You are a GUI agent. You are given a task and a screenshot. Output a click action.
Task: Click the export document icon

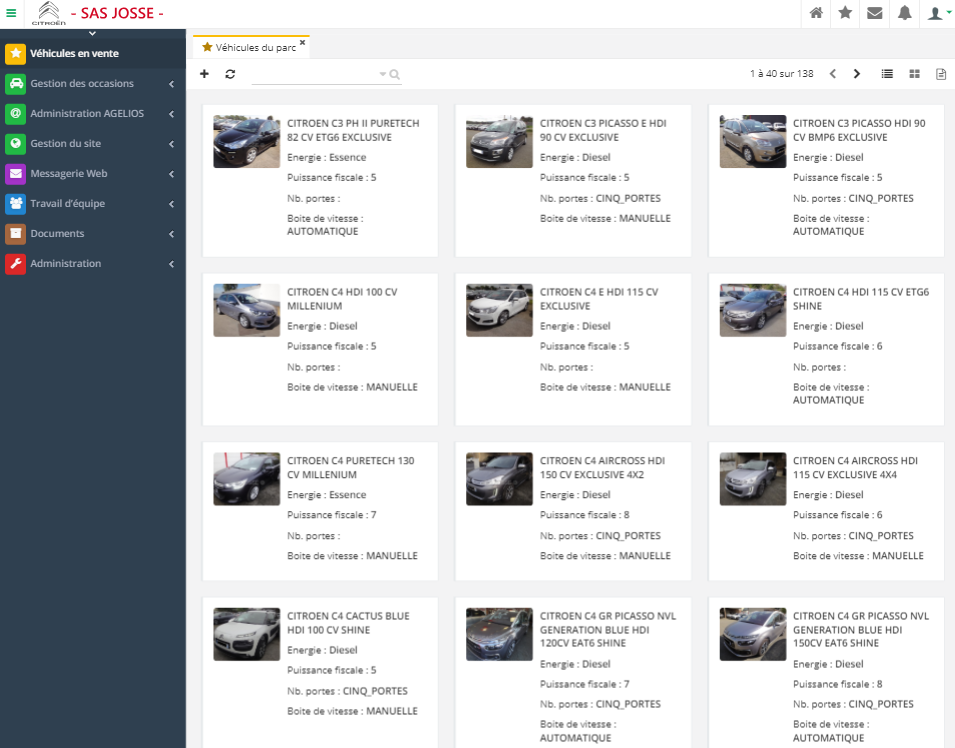click(941, 74)
